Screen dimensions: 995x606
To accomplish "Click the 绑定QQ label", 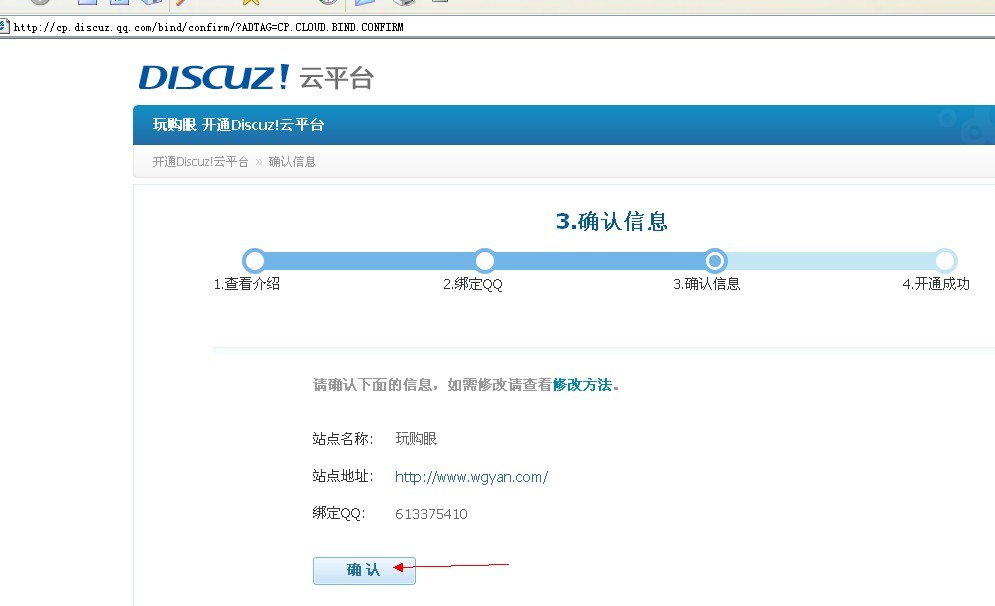I will pyautogui.click(x=339, y=513).
